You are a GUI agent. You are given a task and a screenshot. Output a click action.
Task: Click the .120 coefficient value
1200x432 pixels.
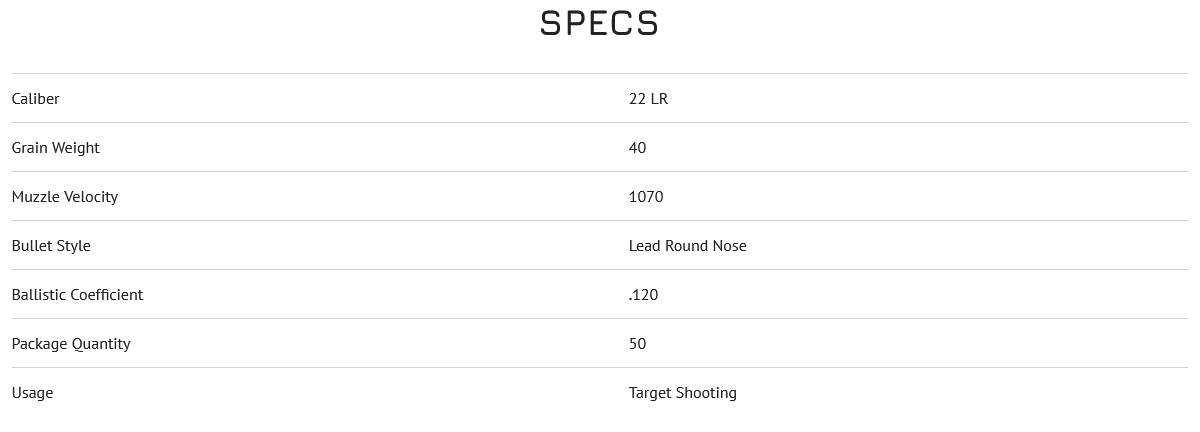tap(644, 295)
